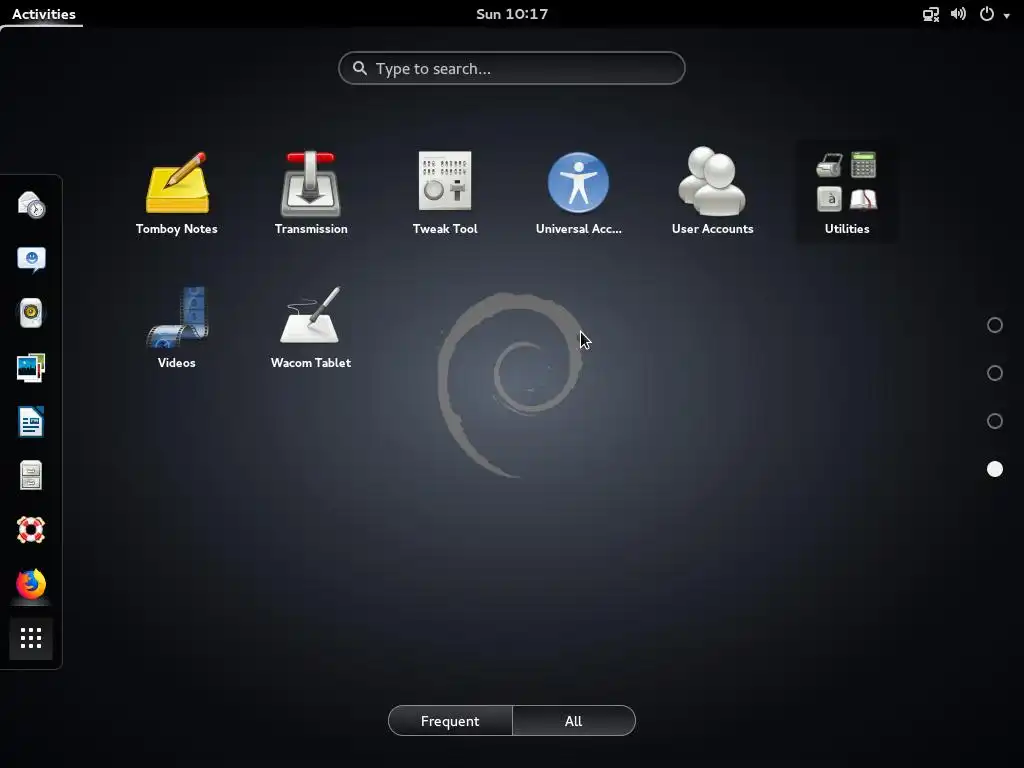Click the Activities button

[x=43, y=14]
